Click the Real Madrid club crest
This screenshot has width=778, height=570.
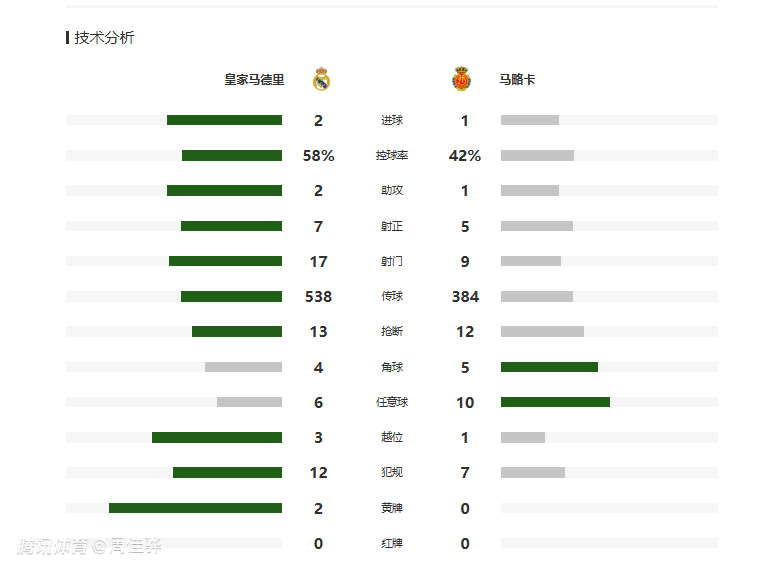[x=321, y=79]
